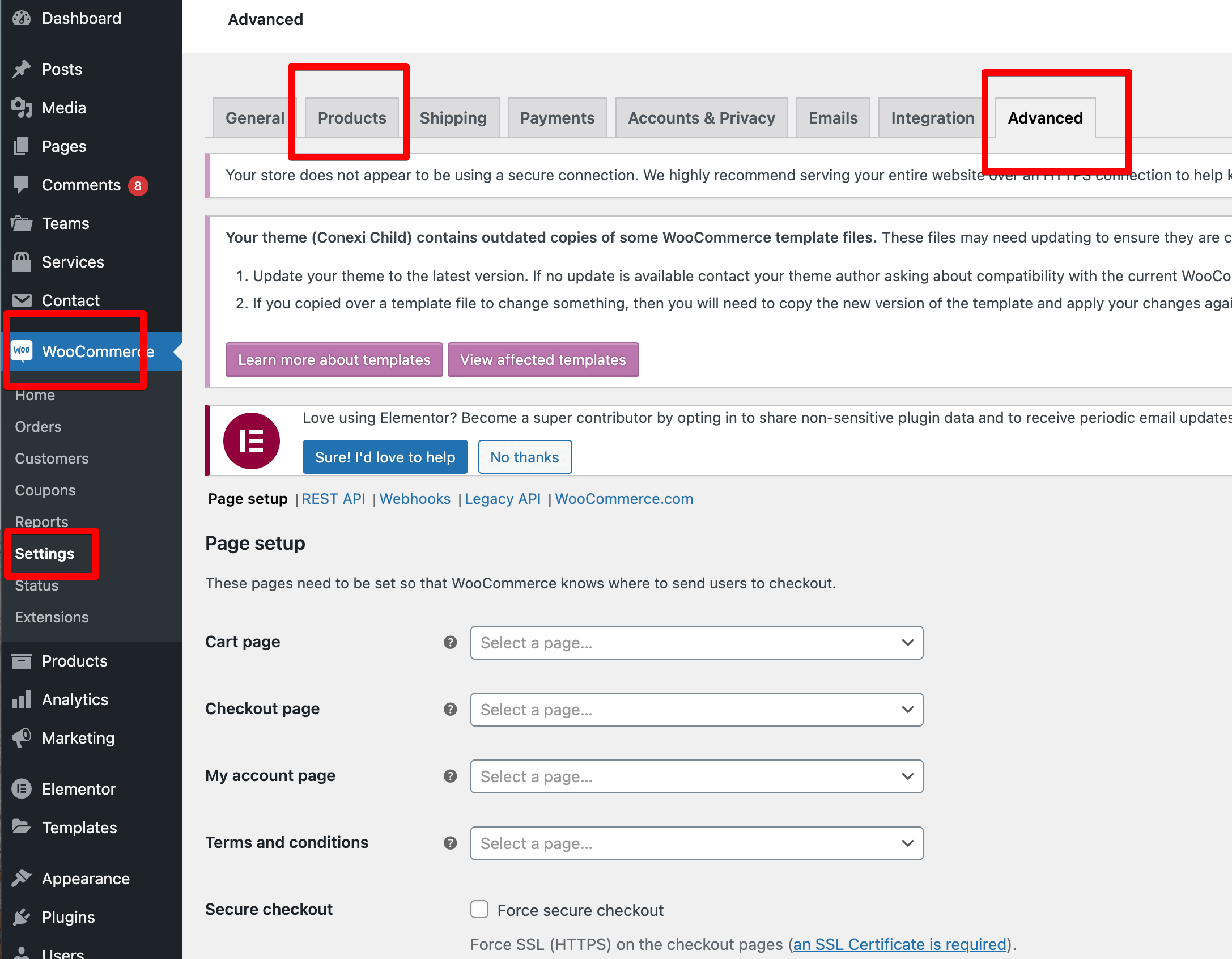This screenshot has height=959, width=1232.
Task: Expand the Checkout page selector
Action: pyautogui.click(x=696, y=710)
